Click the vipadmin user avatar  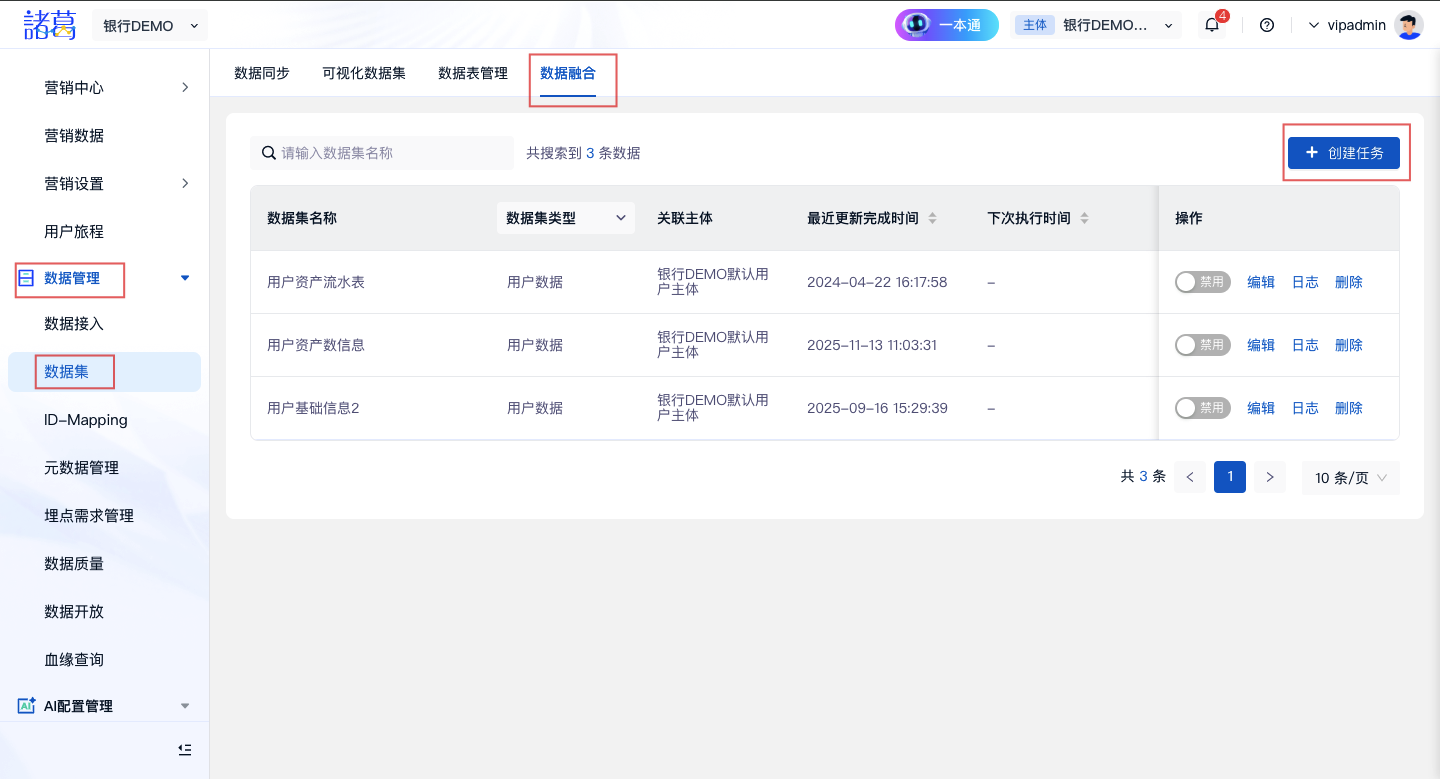coord(1408,25)
